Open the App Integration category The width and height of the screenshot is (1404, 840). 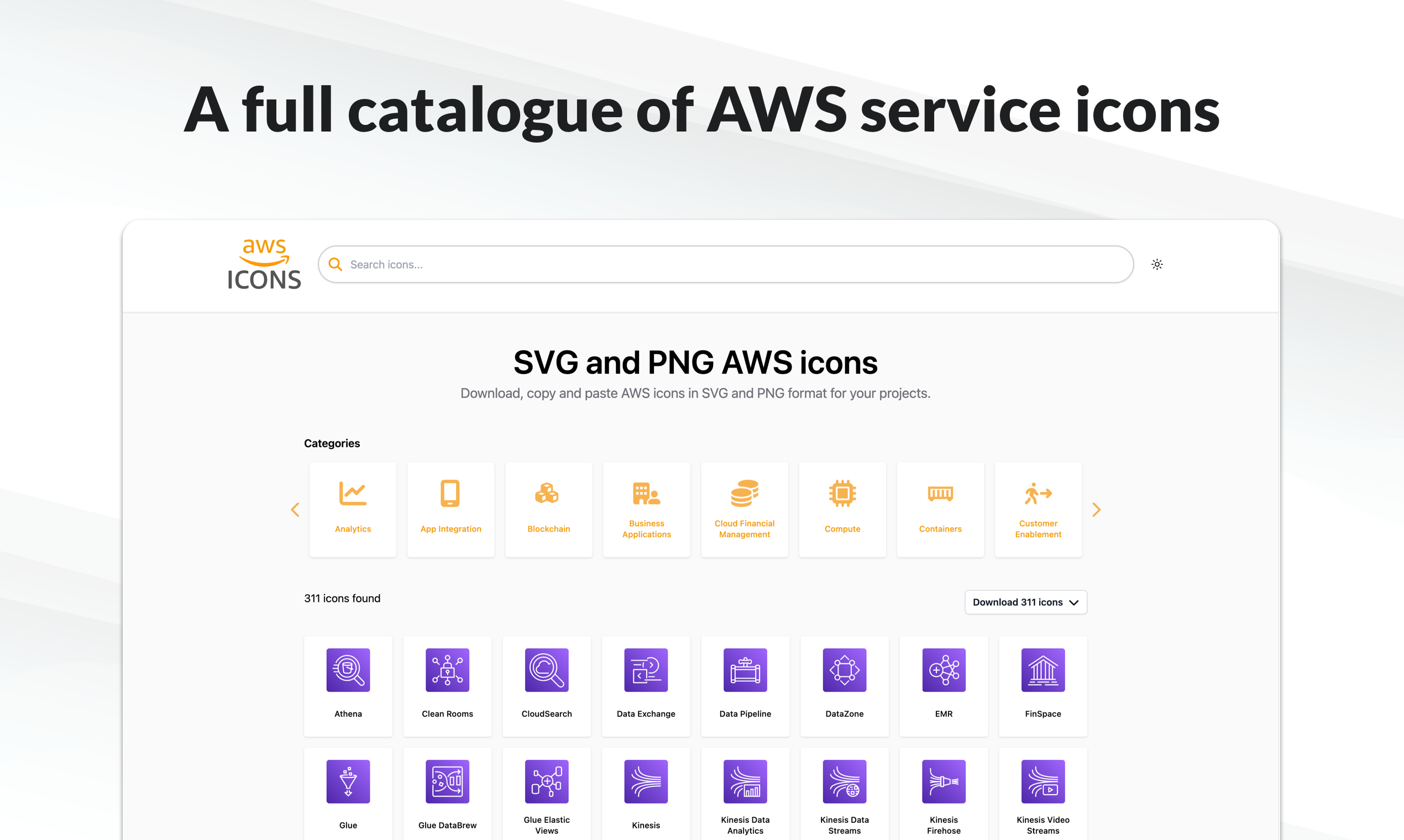(x=450, y=510)
